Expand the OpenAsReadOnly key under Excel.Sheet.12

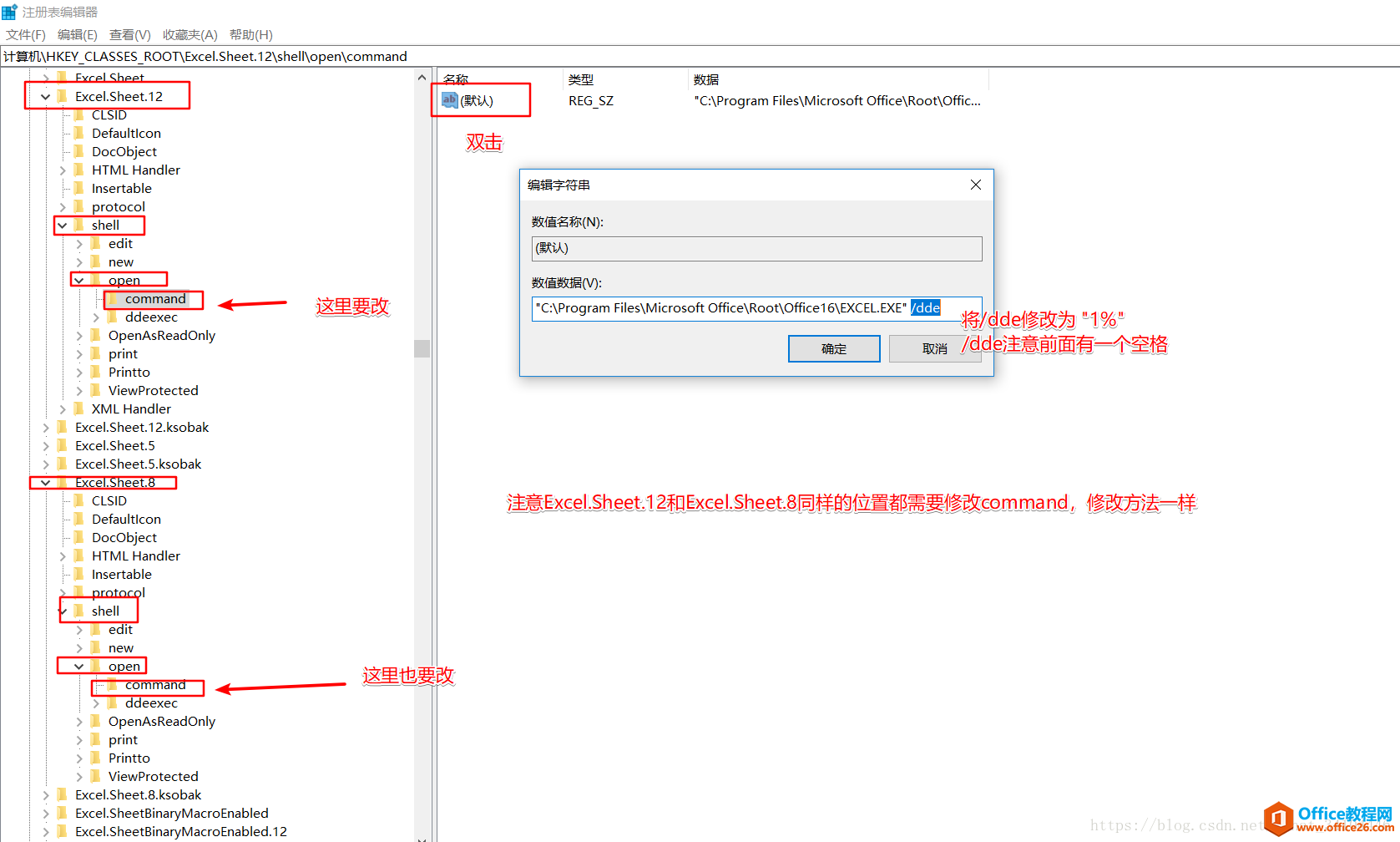(79, 336)
